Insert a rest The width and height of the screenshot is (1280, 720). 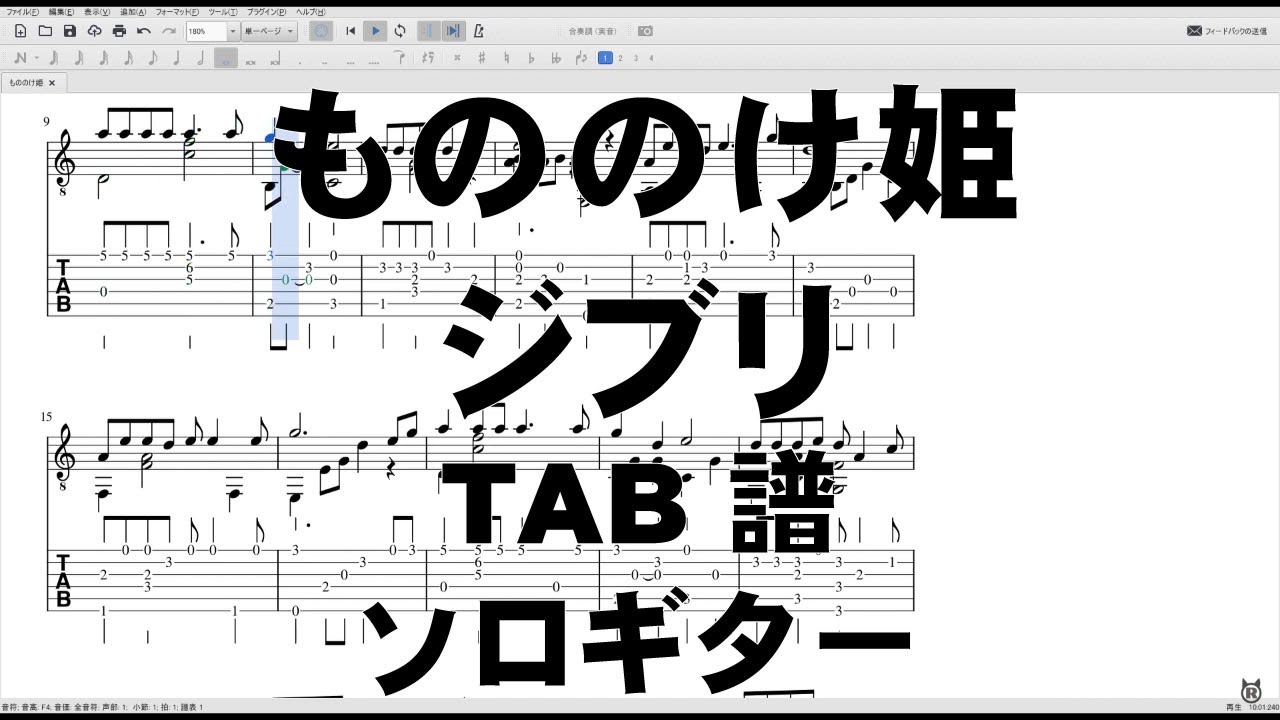coord(427,58)
